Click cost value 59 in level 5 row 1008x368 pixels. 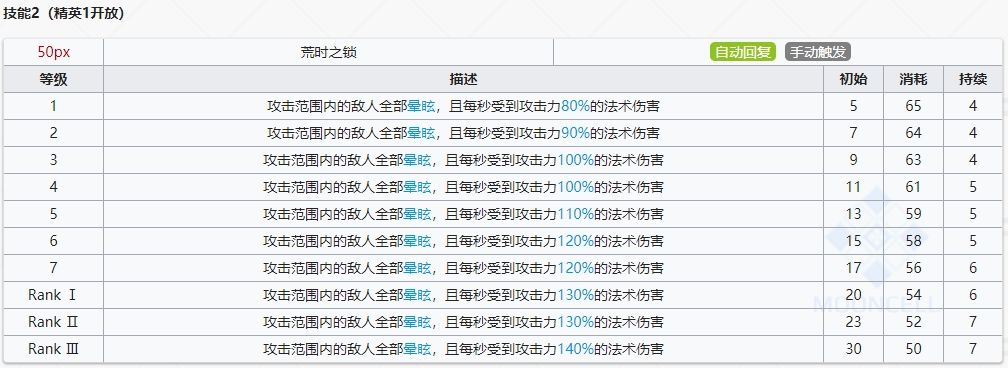tap(914, 214)
